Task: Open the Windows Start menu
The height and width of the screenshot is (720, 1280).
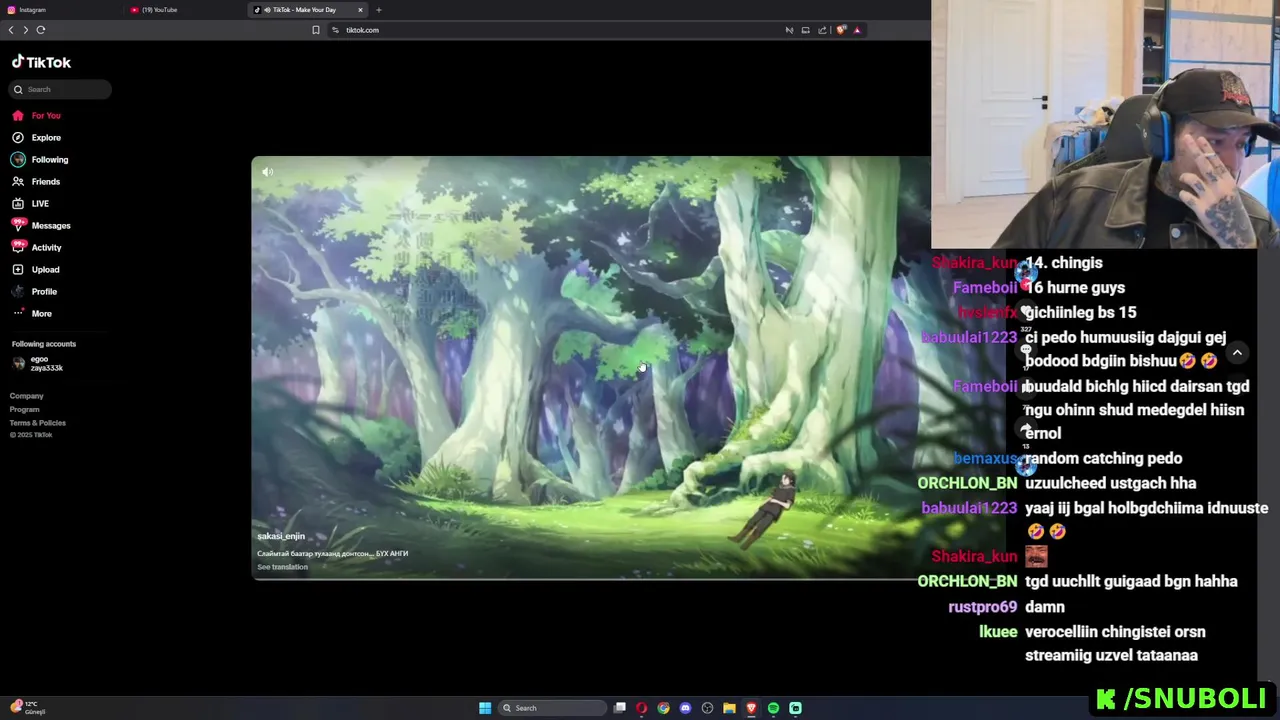Action: tap(485, 708)
